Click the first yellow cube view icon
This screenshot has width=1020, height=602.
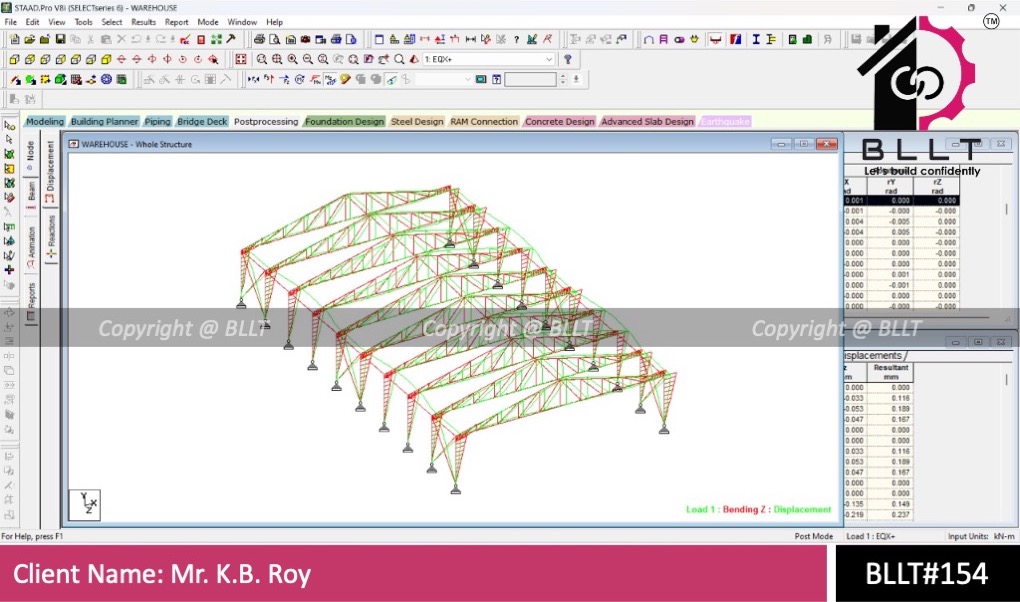pyautogui.click(x=14, y=59)
